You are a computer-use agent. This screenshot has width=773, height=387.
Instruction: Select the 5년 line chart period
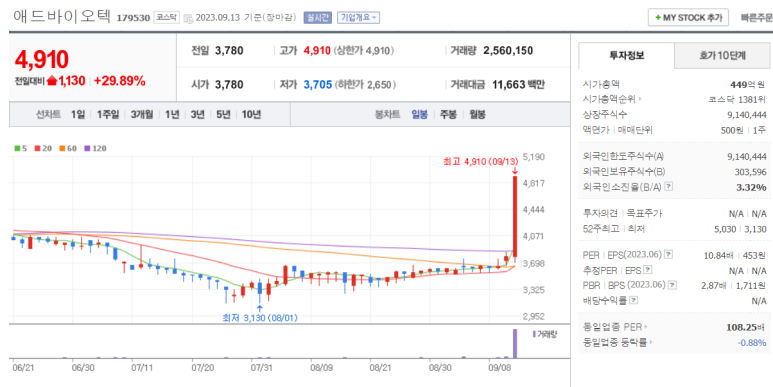tap(223, 114)
